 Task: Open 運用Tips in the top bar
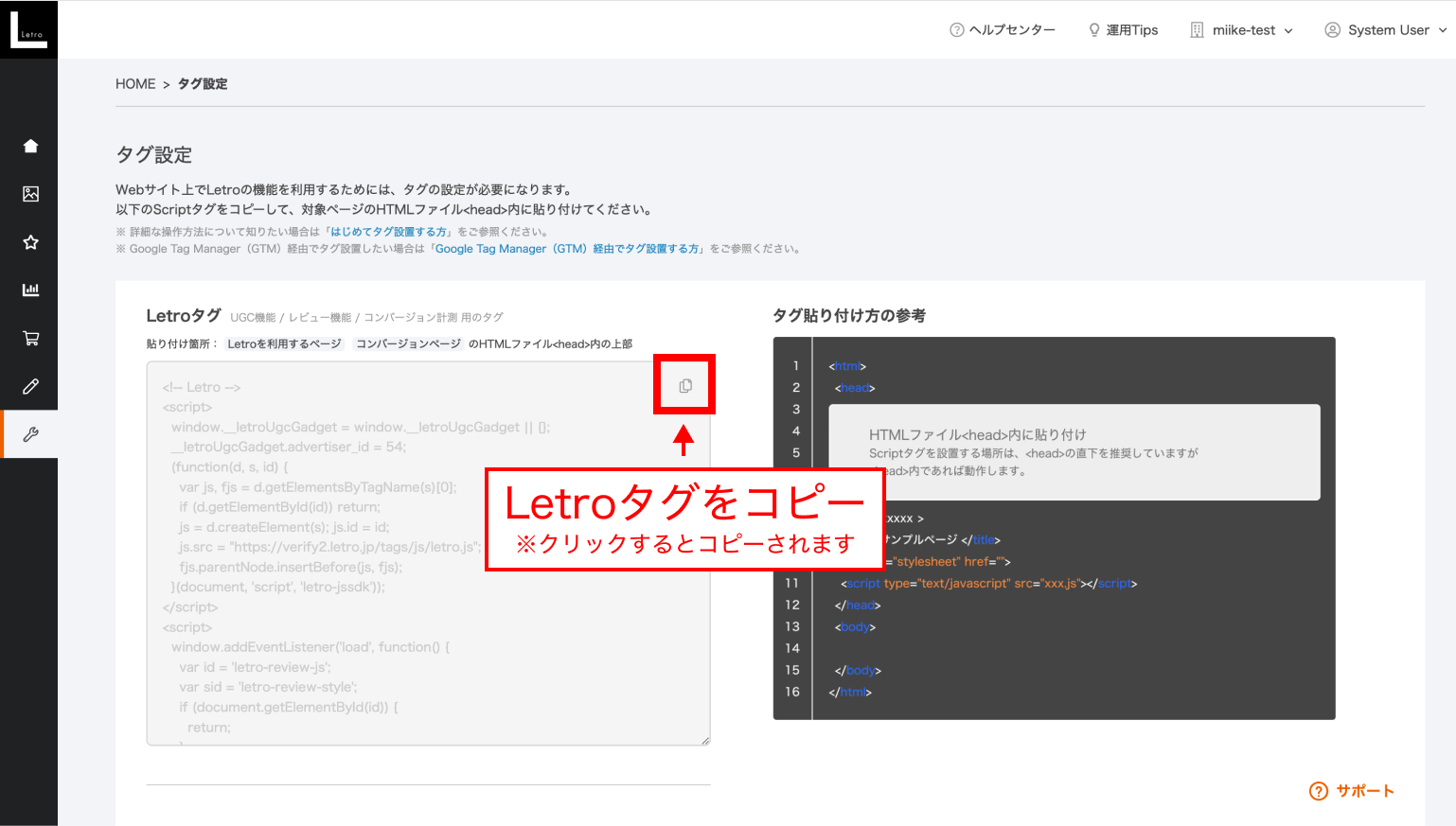point(1123,30)
